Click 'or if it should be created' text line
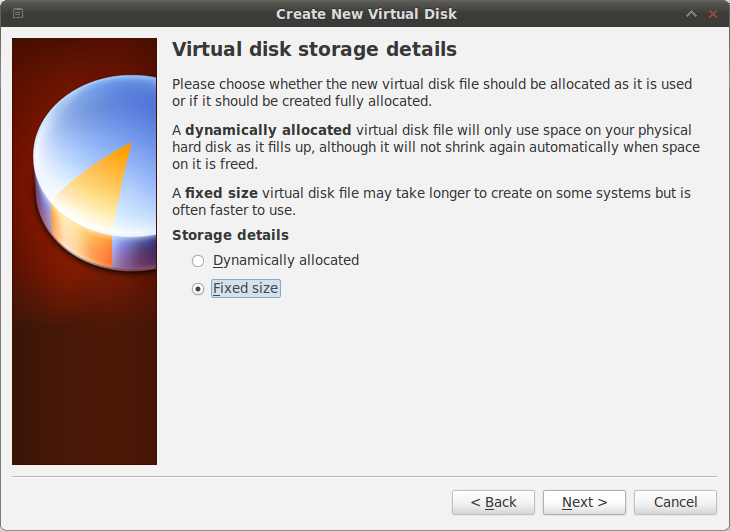 click(x=301, y=101)
